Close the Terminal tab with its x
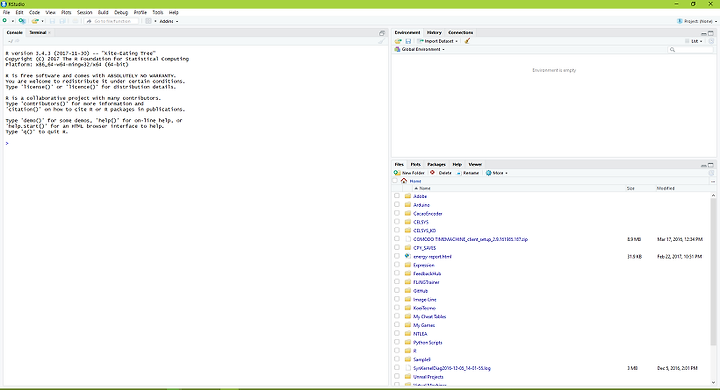The width and height of the screenshot is (720, 390). (x=49, y=33)
